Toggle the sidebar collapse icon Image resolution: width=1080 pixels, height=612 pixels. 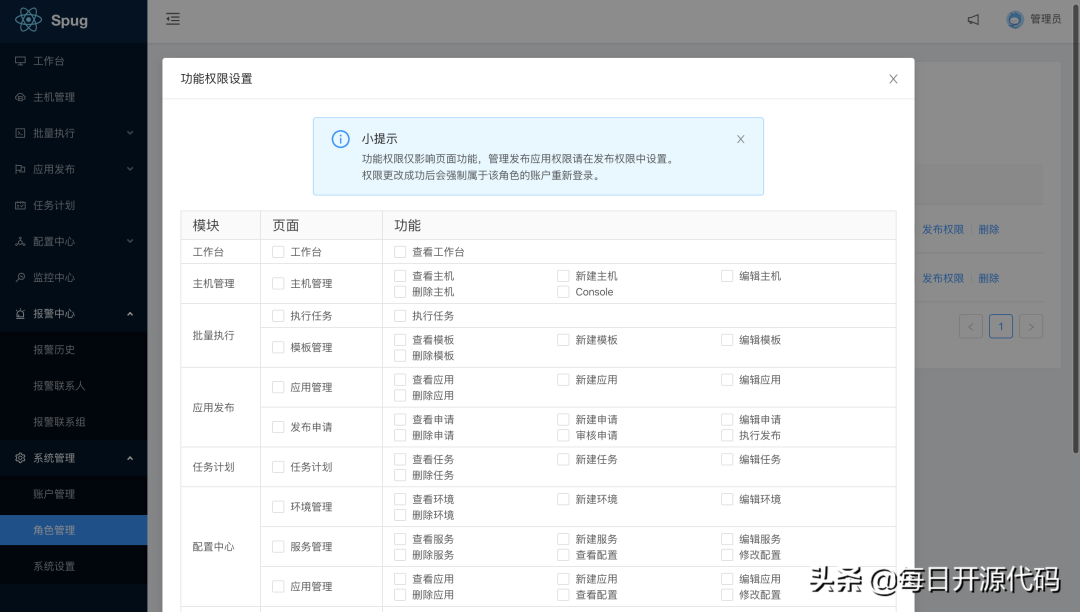coord(173,19)
